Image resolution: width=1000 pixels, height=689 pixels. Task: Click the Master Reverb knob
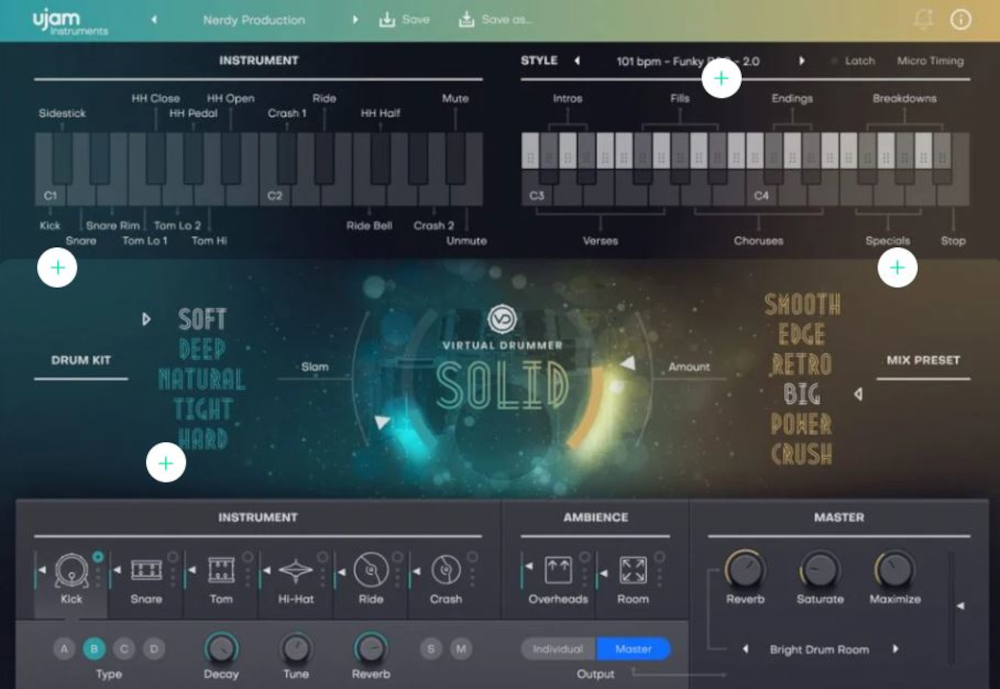pos(745,569)
